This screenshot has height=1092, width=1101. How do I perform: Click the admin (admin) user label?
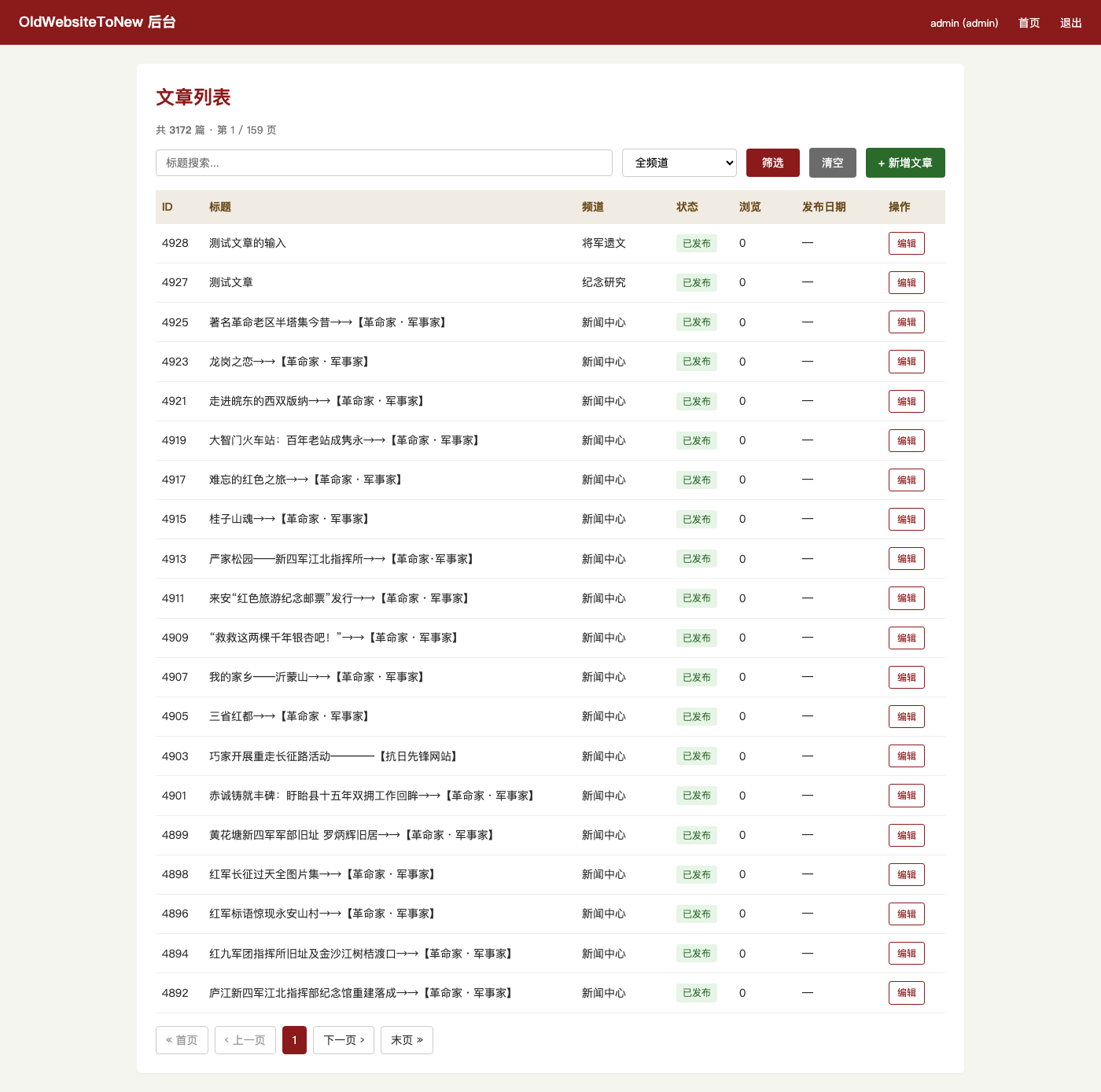click(964, 23)
